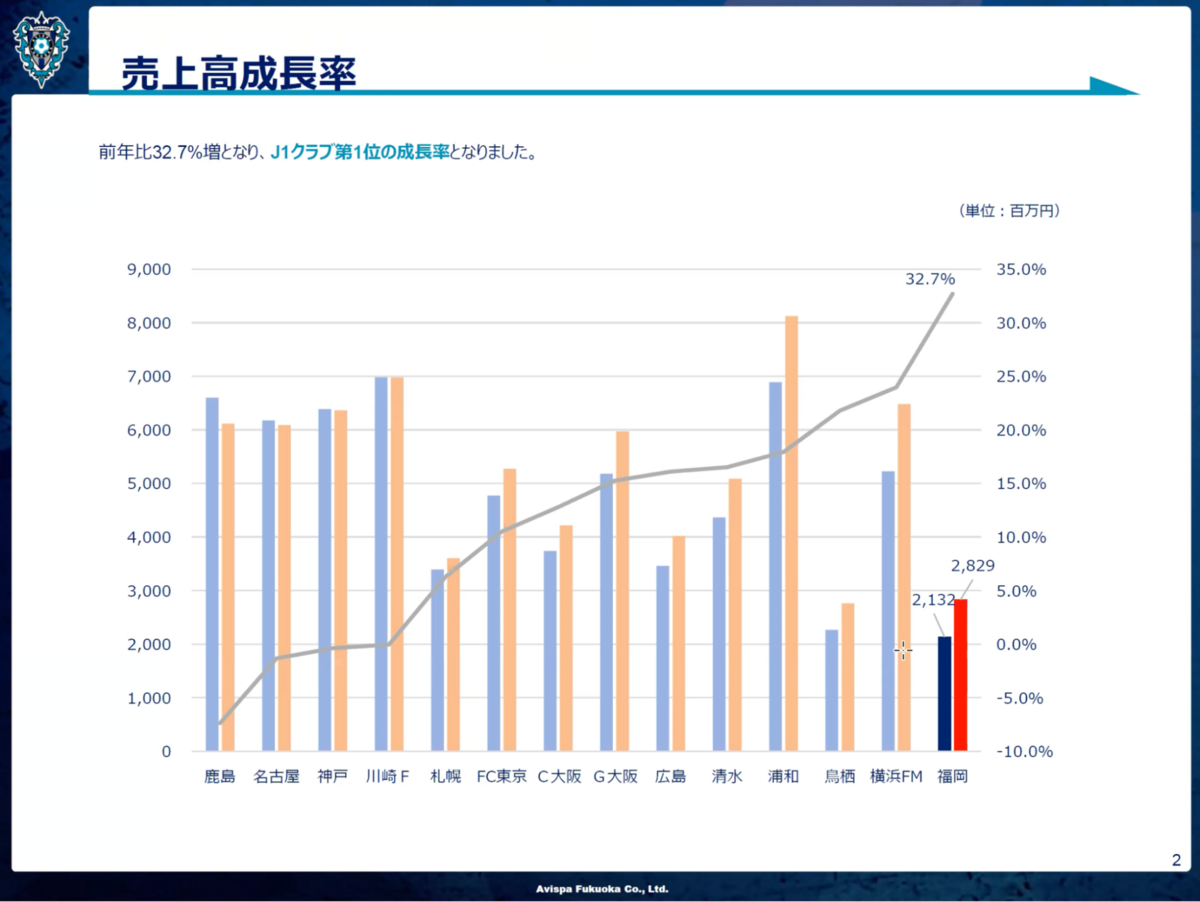Click the slide page number 2
The width and height of the screenshot is (1200, 902).
click(x=1176, y=860)
